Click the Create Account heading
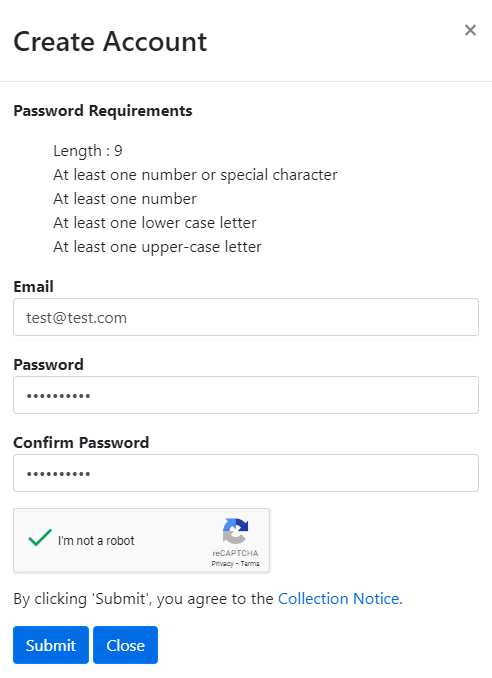Viewport: 492px width, 678px height. 110,42
